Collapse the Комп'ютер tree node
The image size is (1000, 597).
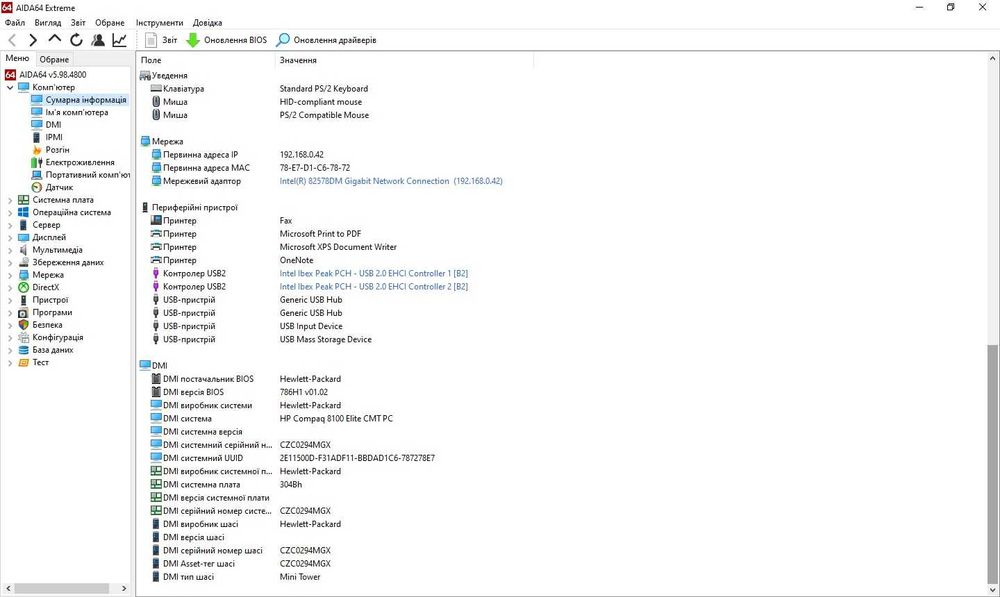[x=11, y=87]
